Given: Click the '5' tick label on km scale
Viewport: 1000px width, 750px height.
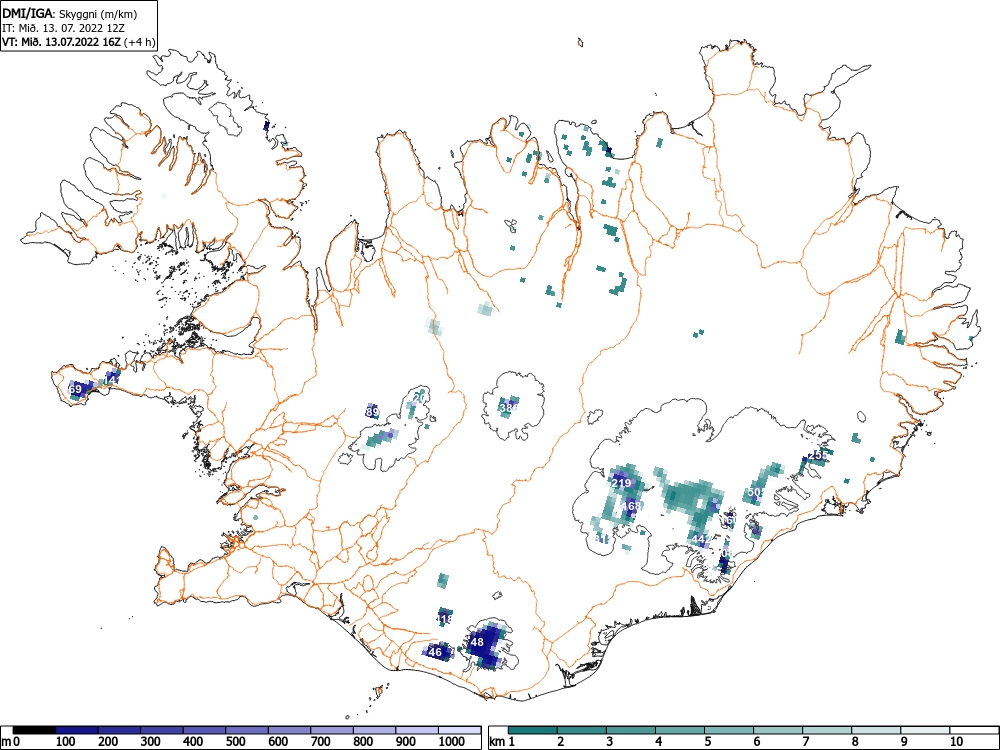Looking at the screenshot, I should [708, 742].
